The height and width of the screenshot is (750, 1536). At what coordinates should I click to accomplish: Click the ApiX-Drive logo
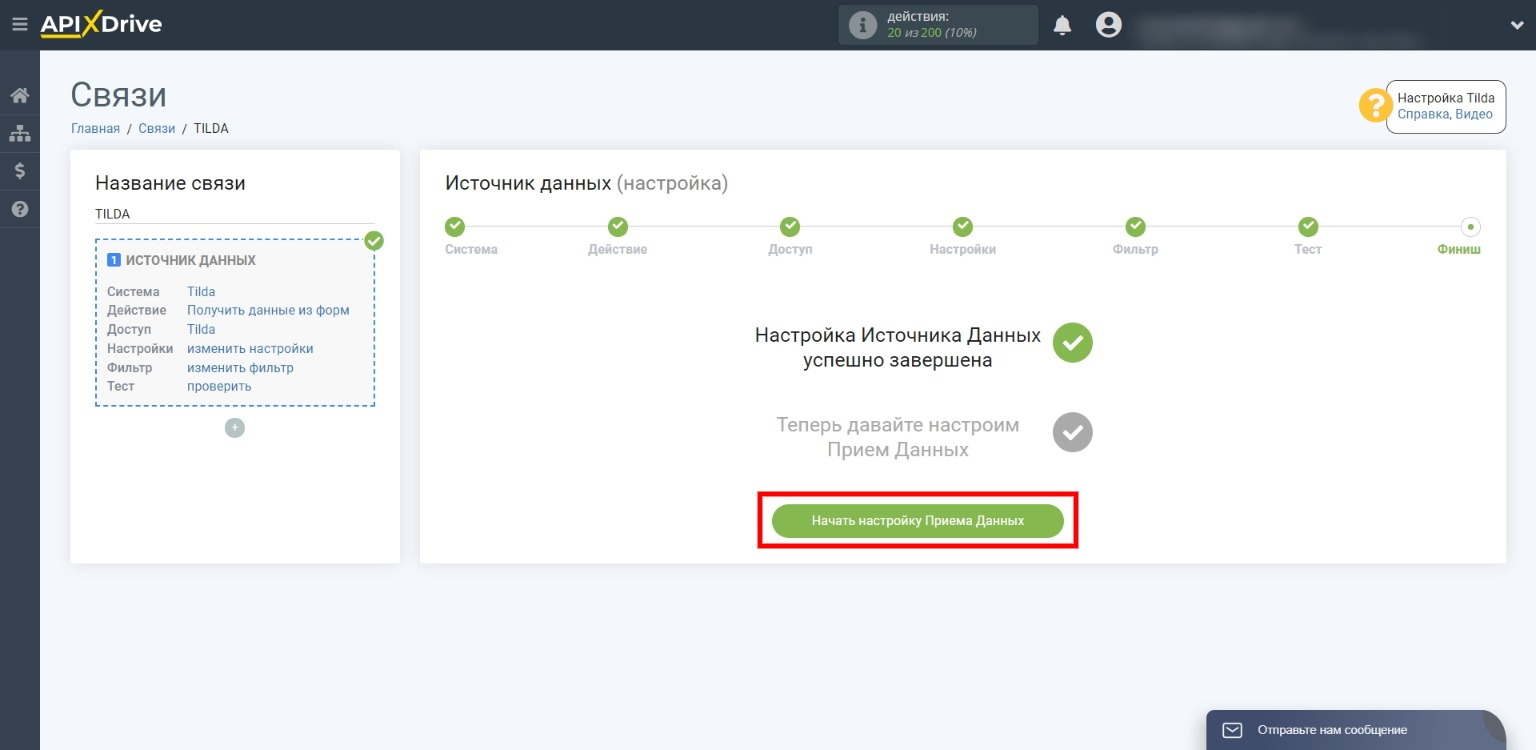click(101, 24)
